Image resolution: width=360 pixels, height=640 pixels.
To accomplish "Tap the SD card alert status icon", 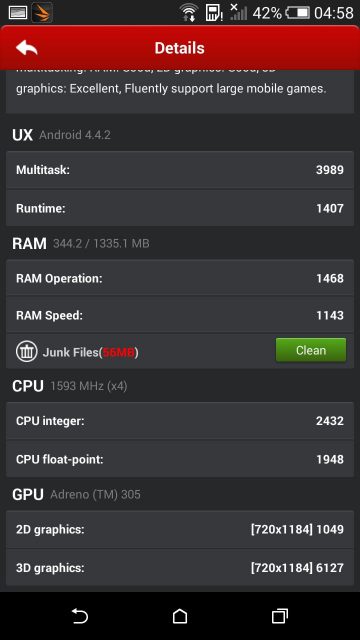I will coord(213,13).
